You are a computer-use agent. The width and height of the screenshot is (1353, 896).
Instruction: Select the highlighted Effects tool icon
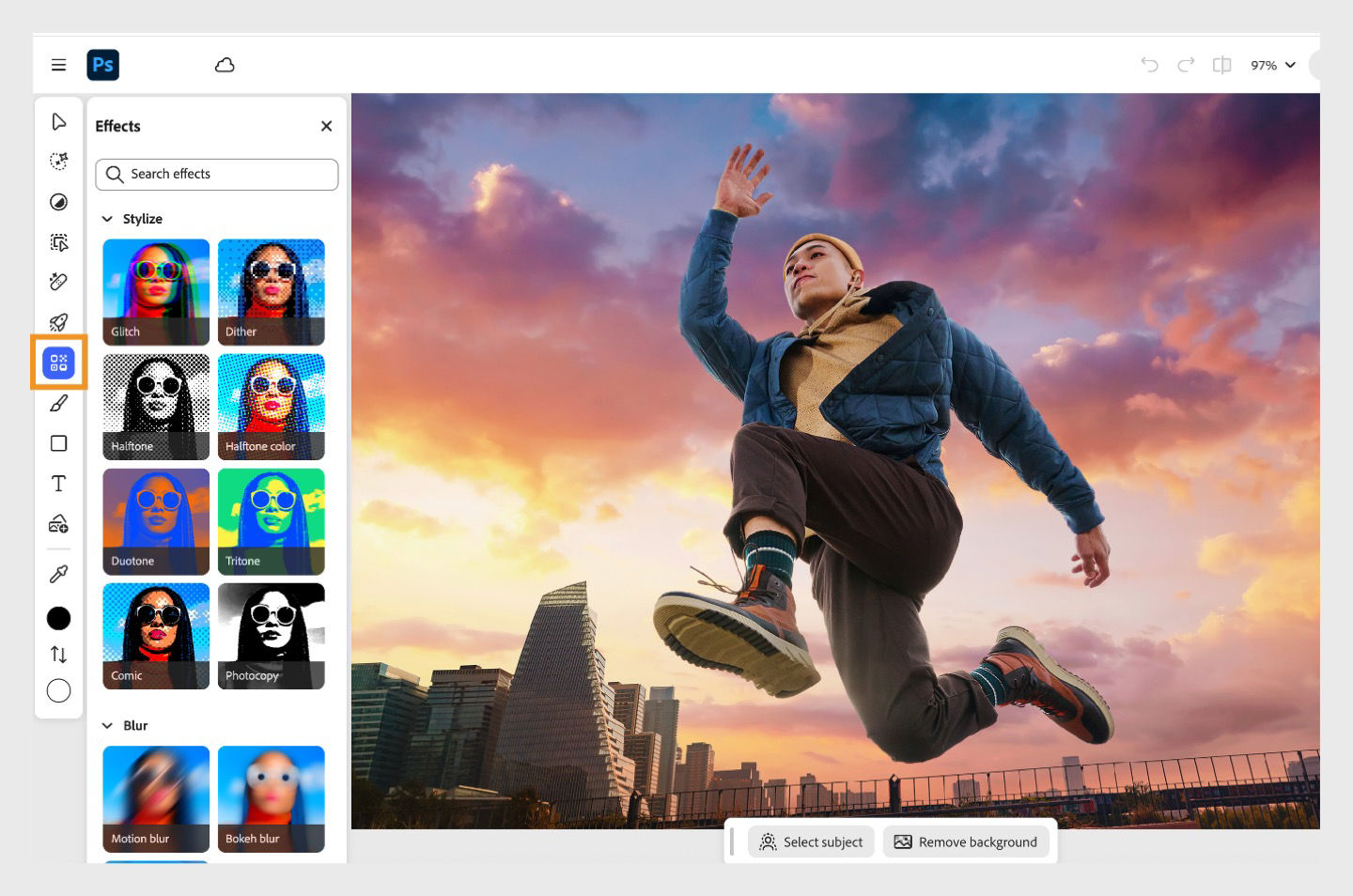point(58,363)
